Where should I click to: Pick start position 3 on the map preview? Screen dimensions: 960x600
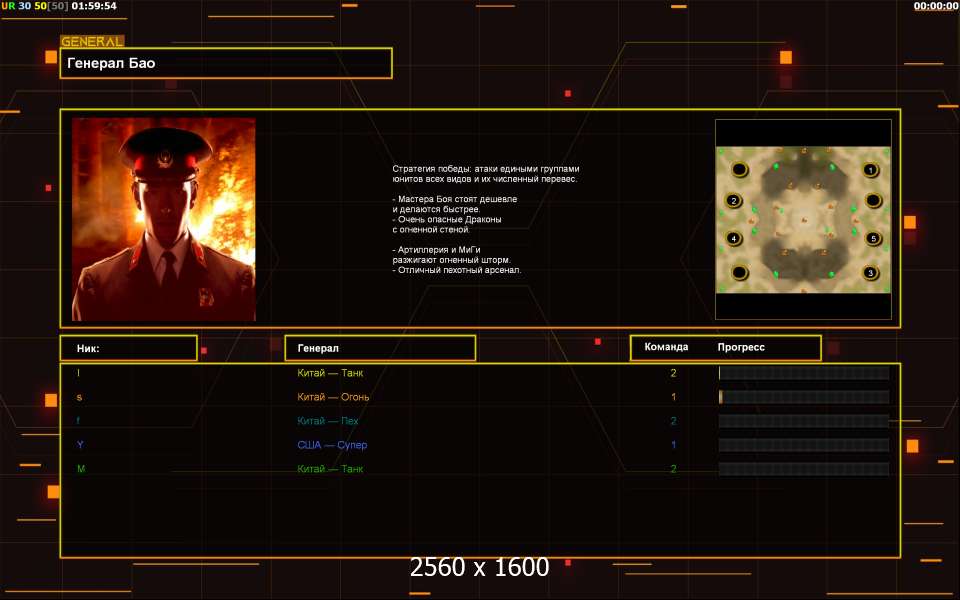click(x=870, y=272)
